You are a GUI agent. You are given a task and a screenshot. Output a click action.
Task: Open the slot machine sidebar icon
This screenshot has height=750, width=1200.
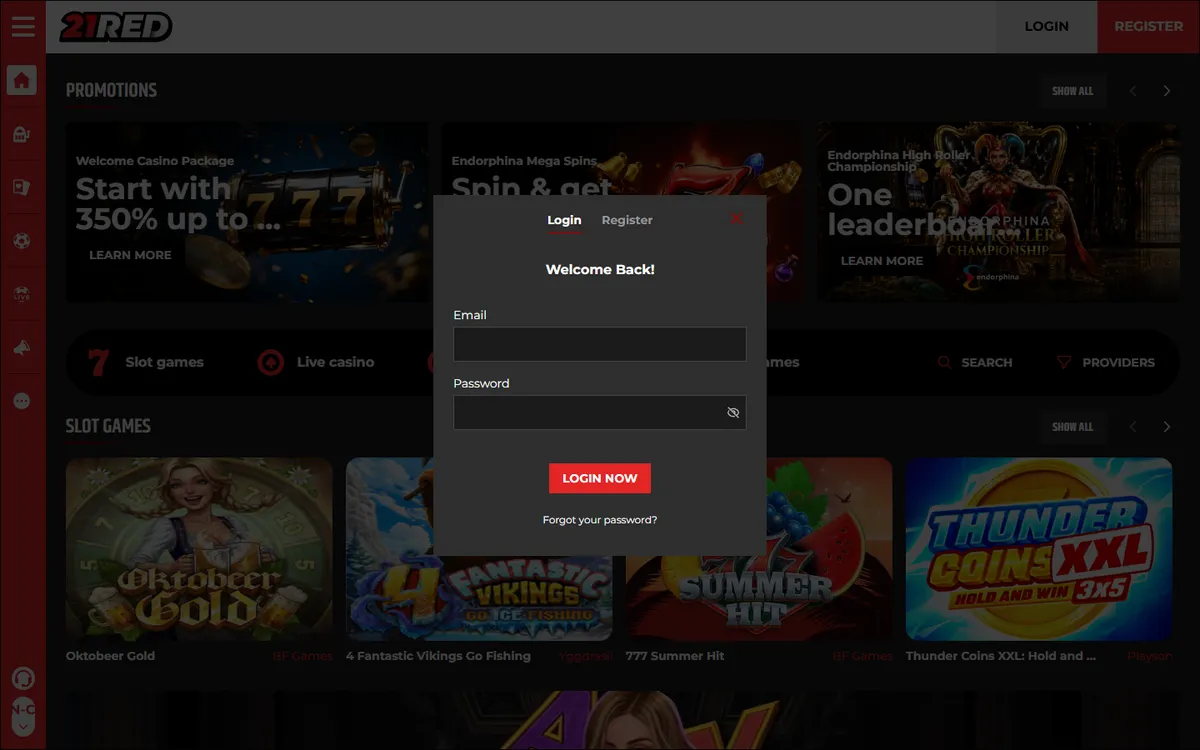[x=22, y=135]
